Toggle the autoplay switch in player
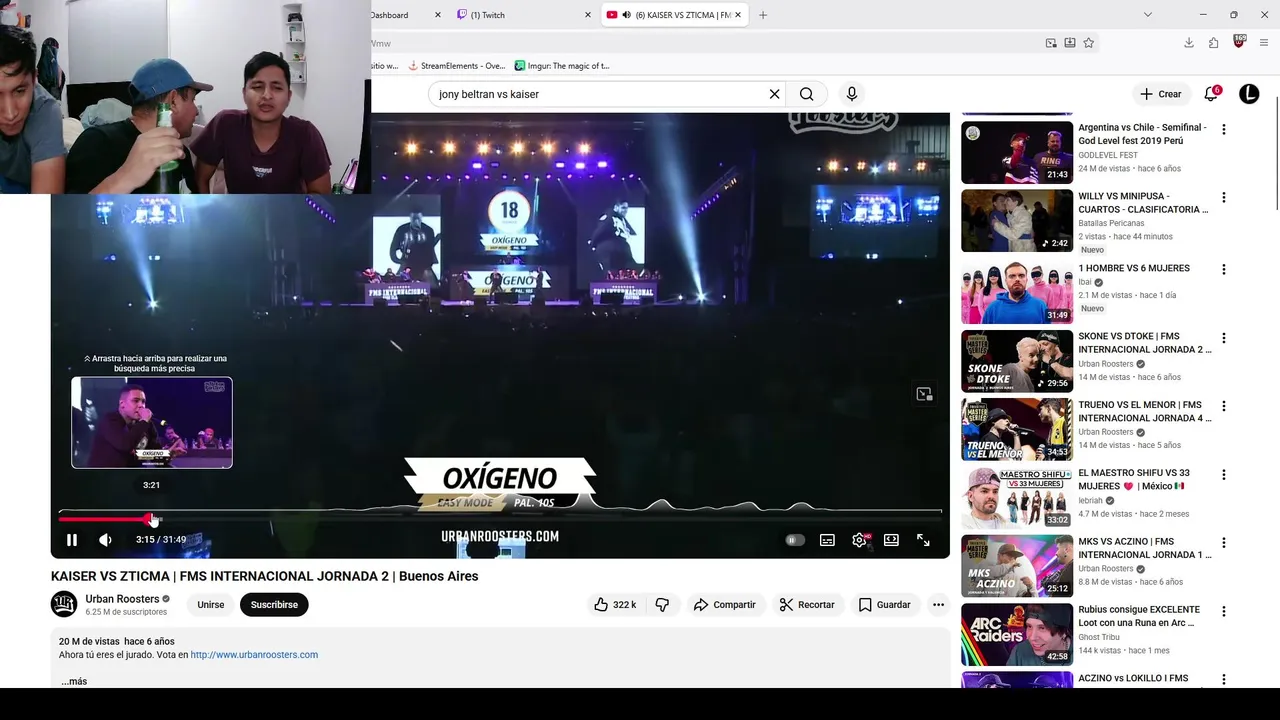This screenshot has height=720, width=1280. click(x=795, y=540)
